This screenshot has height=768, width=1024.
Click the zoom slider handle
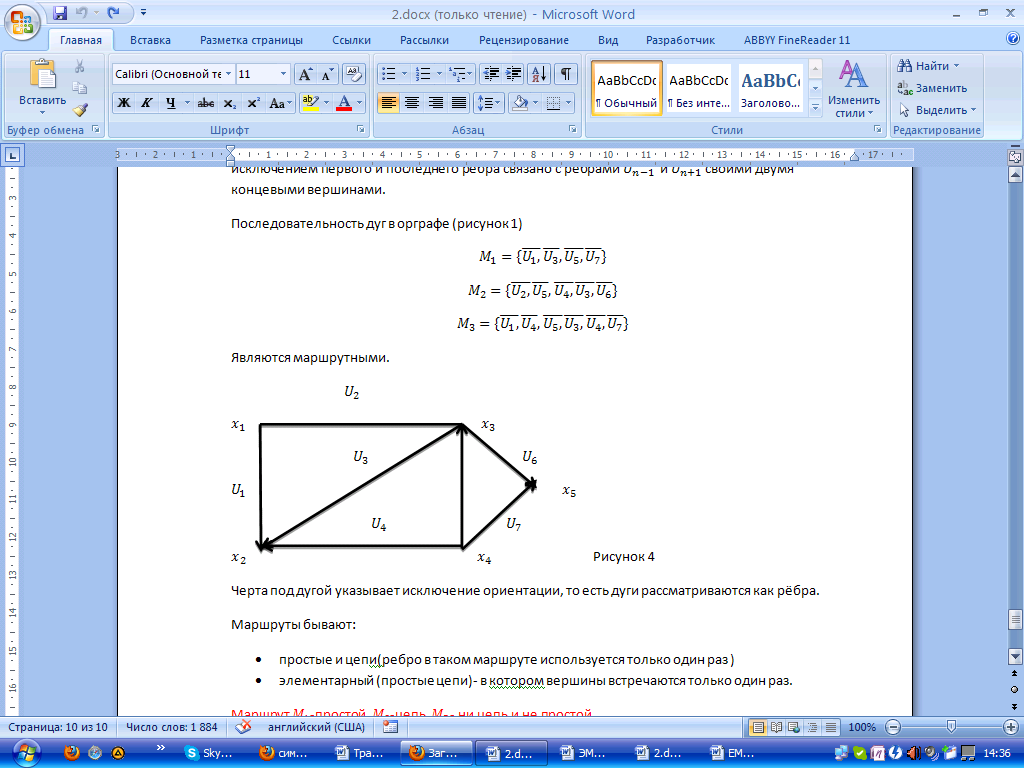(x=951, y=727)
